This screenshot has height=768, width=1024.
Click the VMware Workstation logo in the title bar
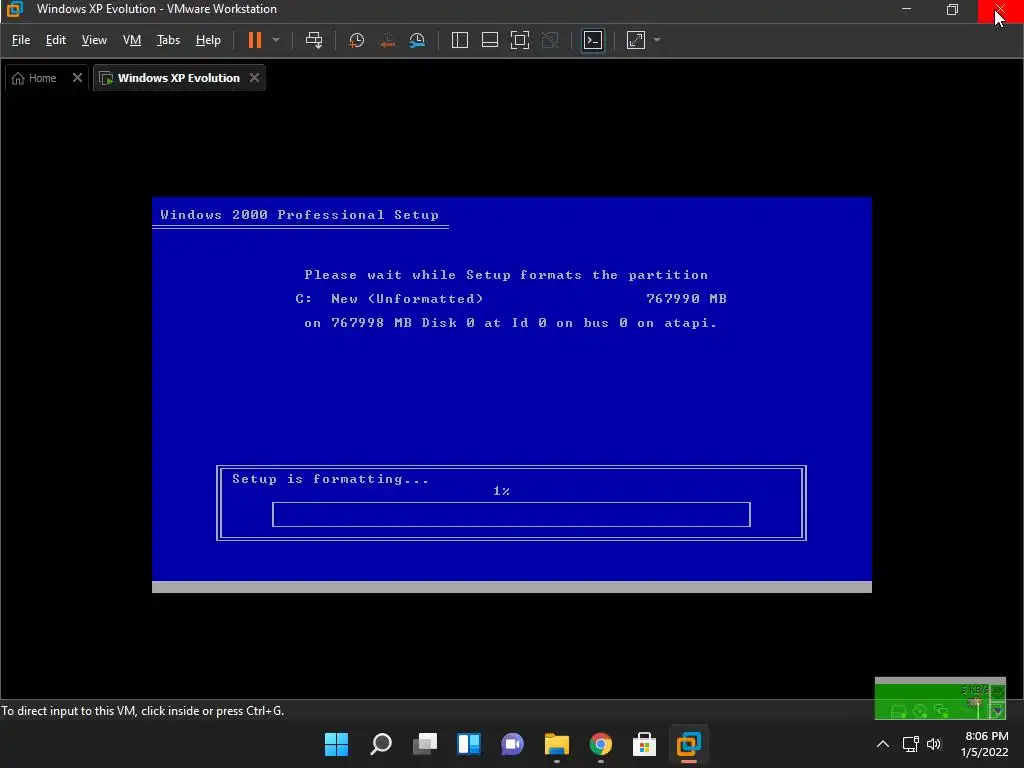[x=14, y=9]
